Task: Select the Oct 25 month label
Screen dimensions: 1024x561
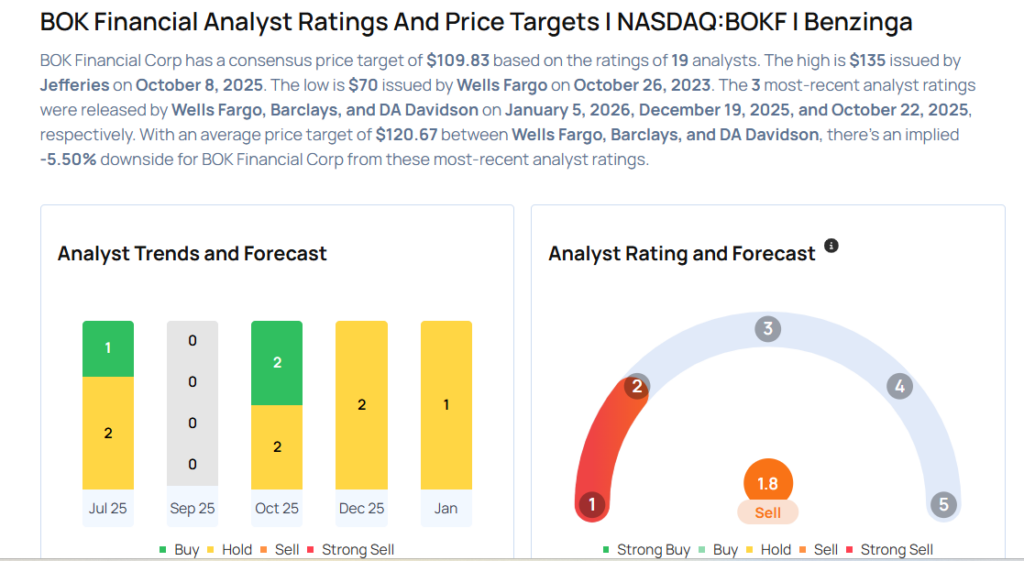Action: pos(277,508)
